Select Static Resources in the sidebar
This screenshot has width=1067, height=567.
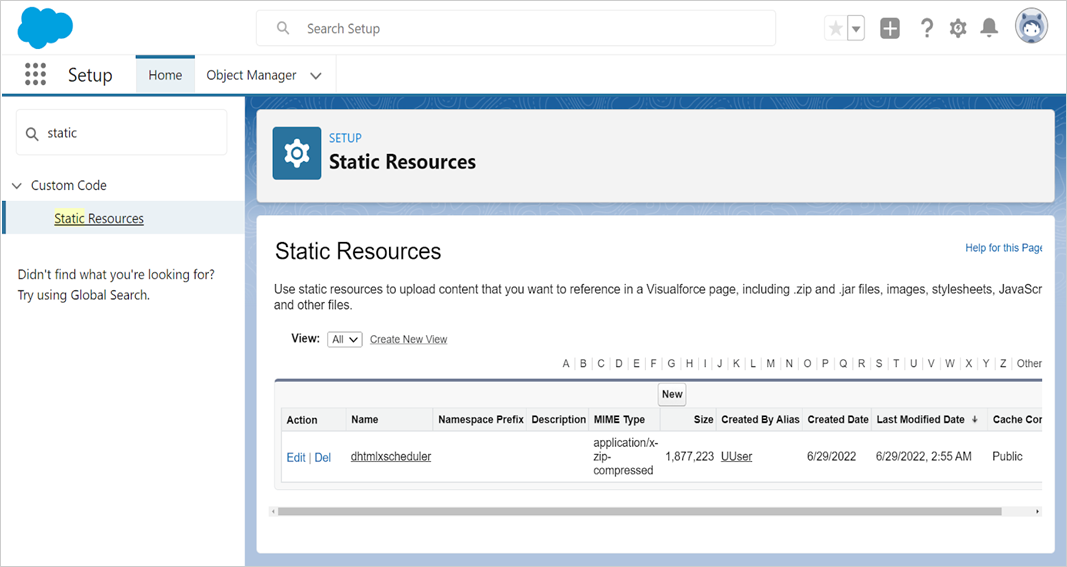pos(99,219)
